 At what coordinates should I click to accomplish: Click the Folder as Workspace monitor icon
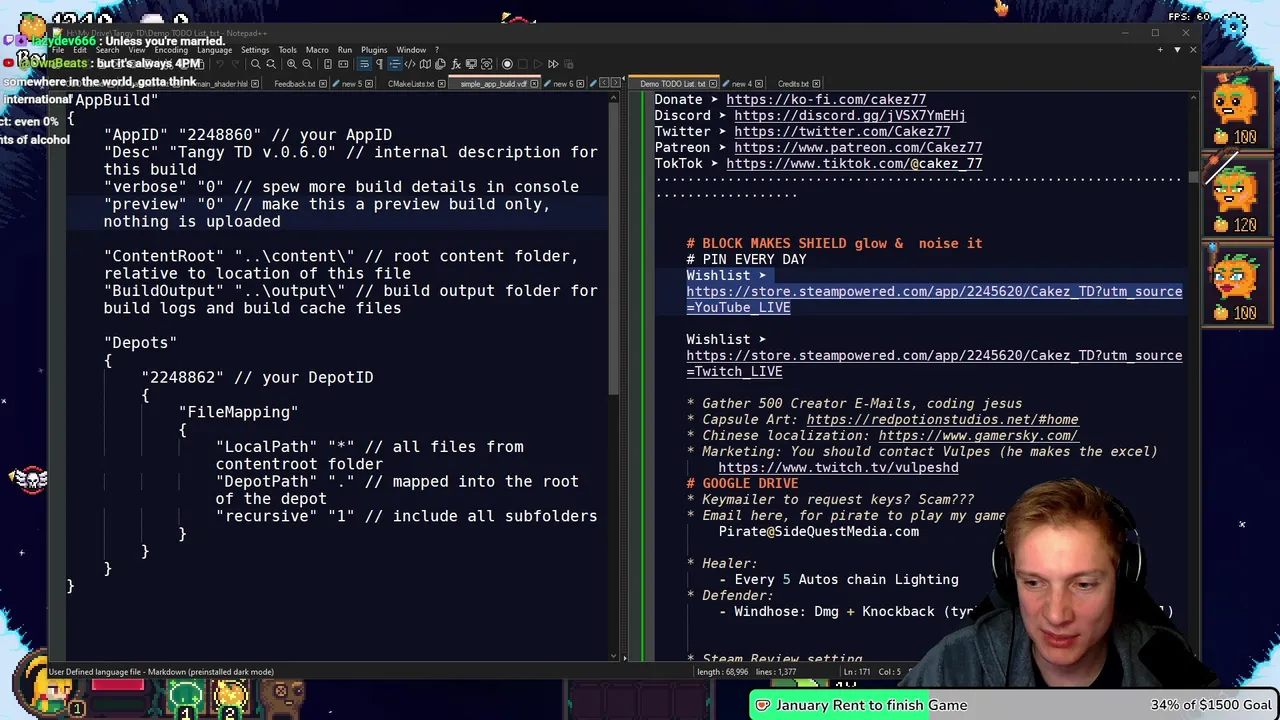[471, 64]
